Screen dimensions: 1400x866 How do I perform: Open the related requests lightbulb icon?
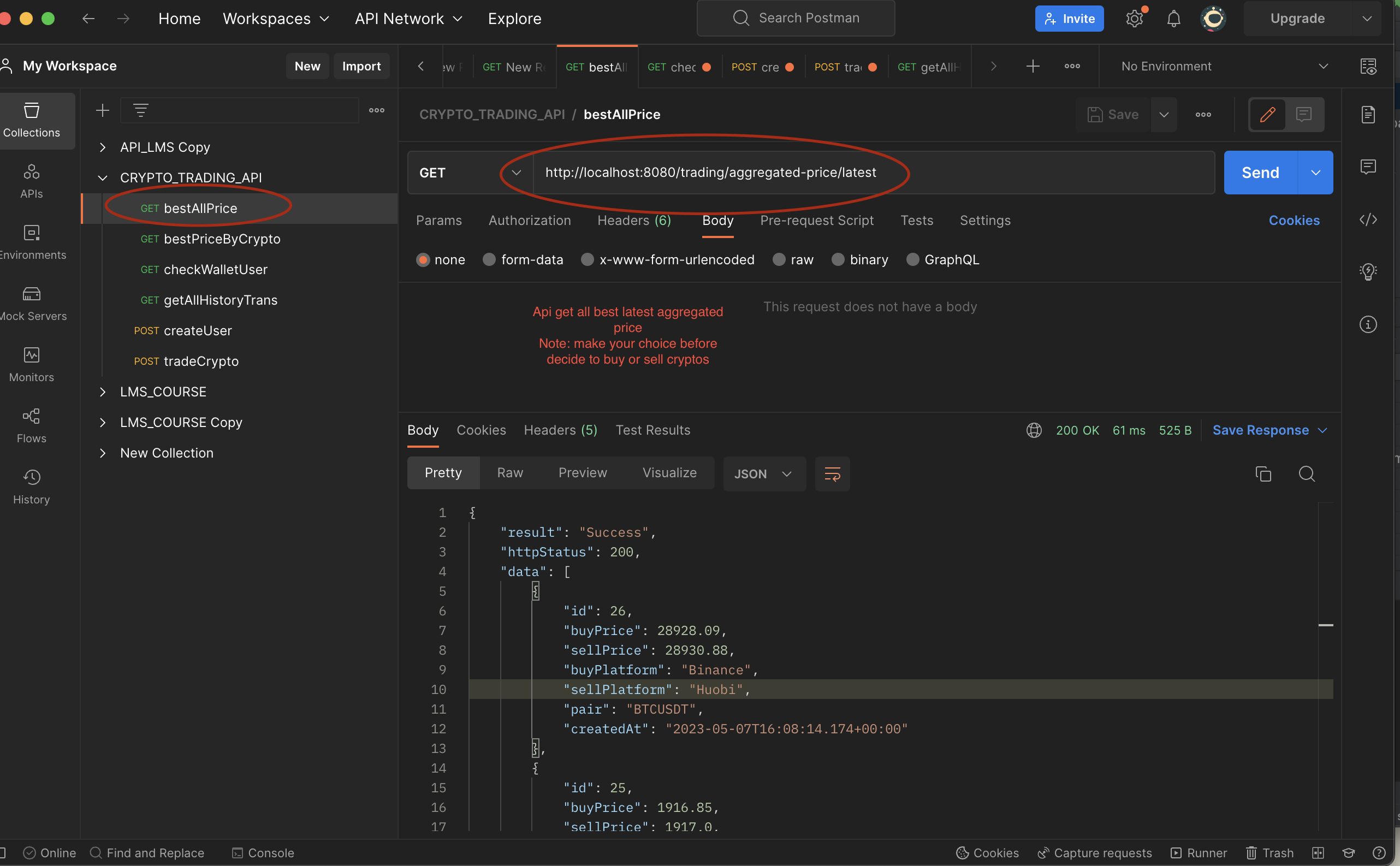point(1368,271)
